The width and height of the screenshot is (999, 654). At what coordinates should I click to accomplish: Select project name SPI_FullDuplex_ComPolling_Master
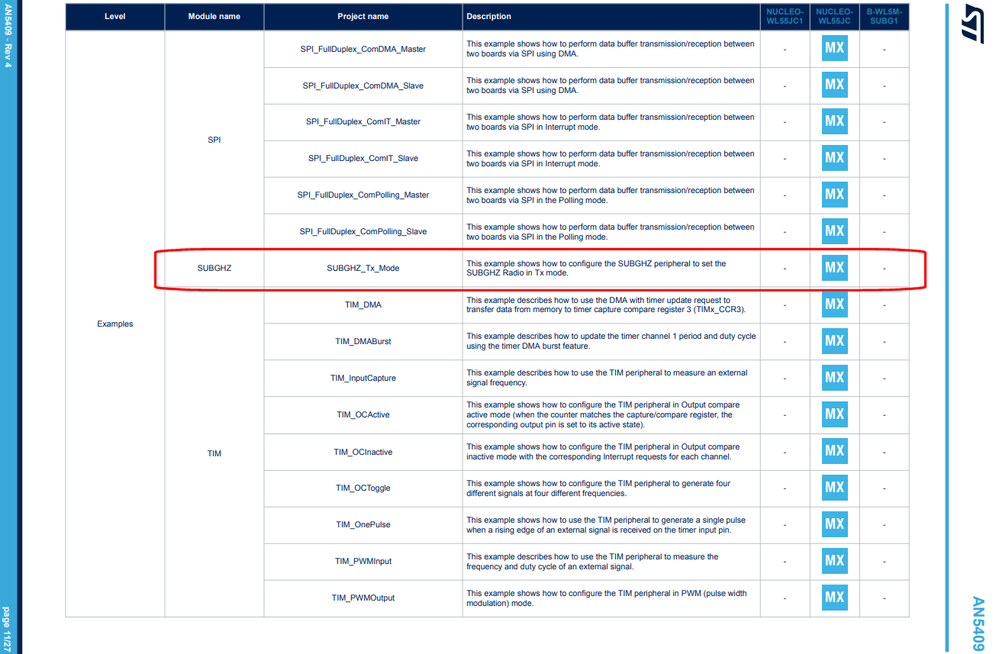pos(363,195)
